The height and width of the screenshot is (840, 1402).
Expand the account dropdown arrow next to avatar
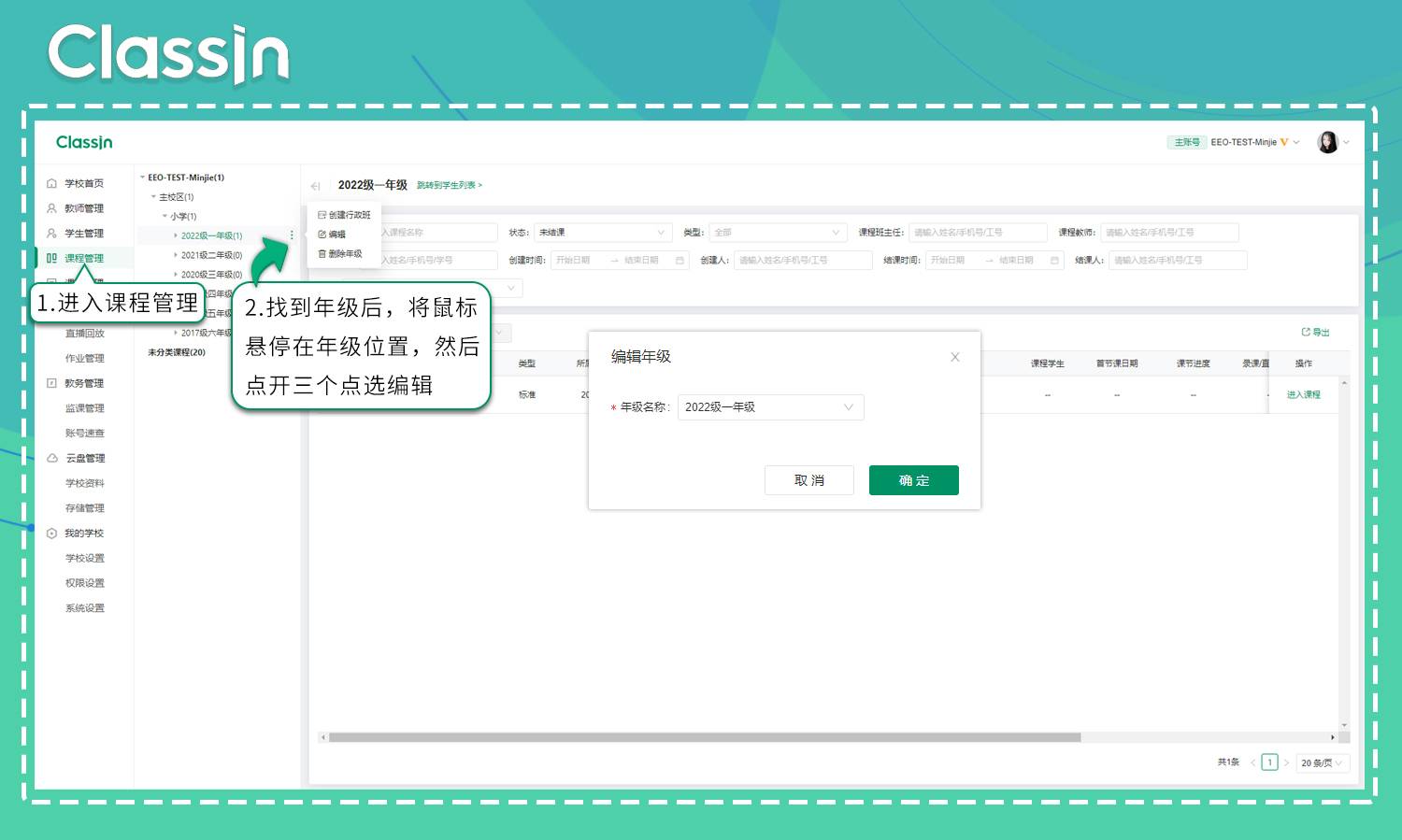pyautogui.click(x=1347, y=143)
